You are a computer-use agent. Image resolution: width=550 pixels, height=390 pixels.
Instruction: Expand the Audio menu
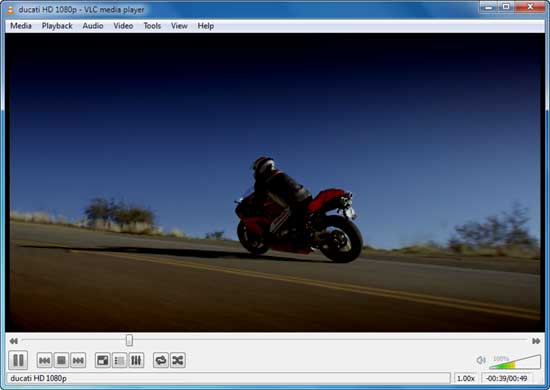pos(93,26)
